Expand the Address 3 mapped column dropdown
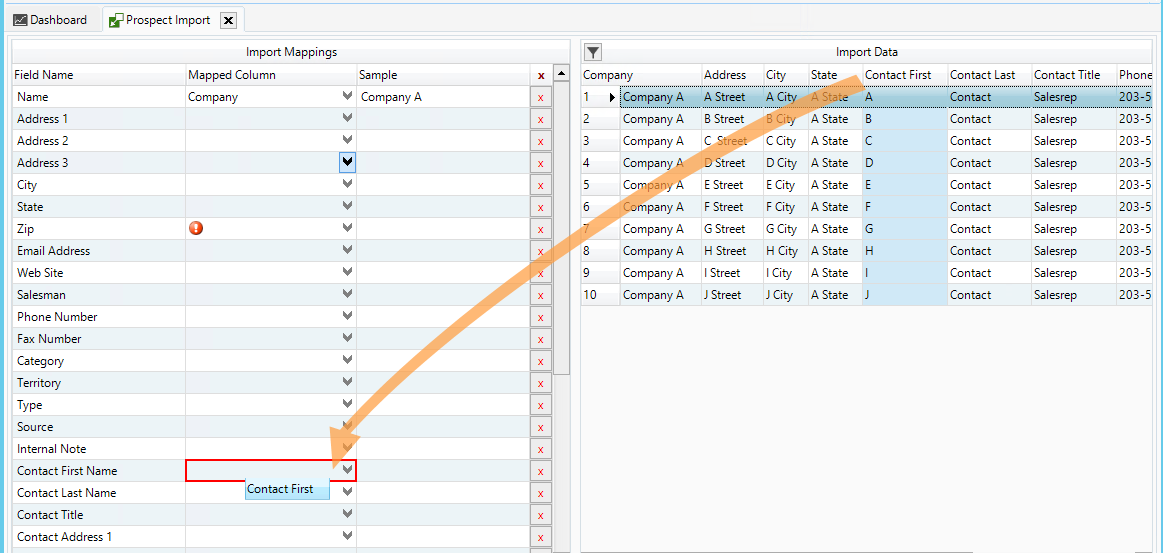 coord(347,162)
